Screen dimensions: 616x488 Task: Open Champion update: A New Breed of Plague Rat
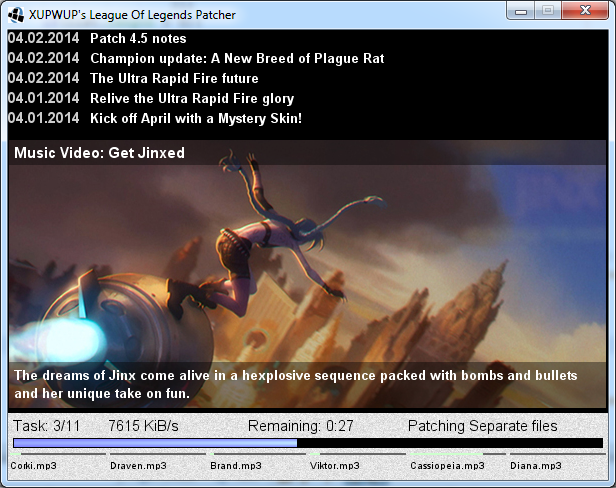pos(237,59)
